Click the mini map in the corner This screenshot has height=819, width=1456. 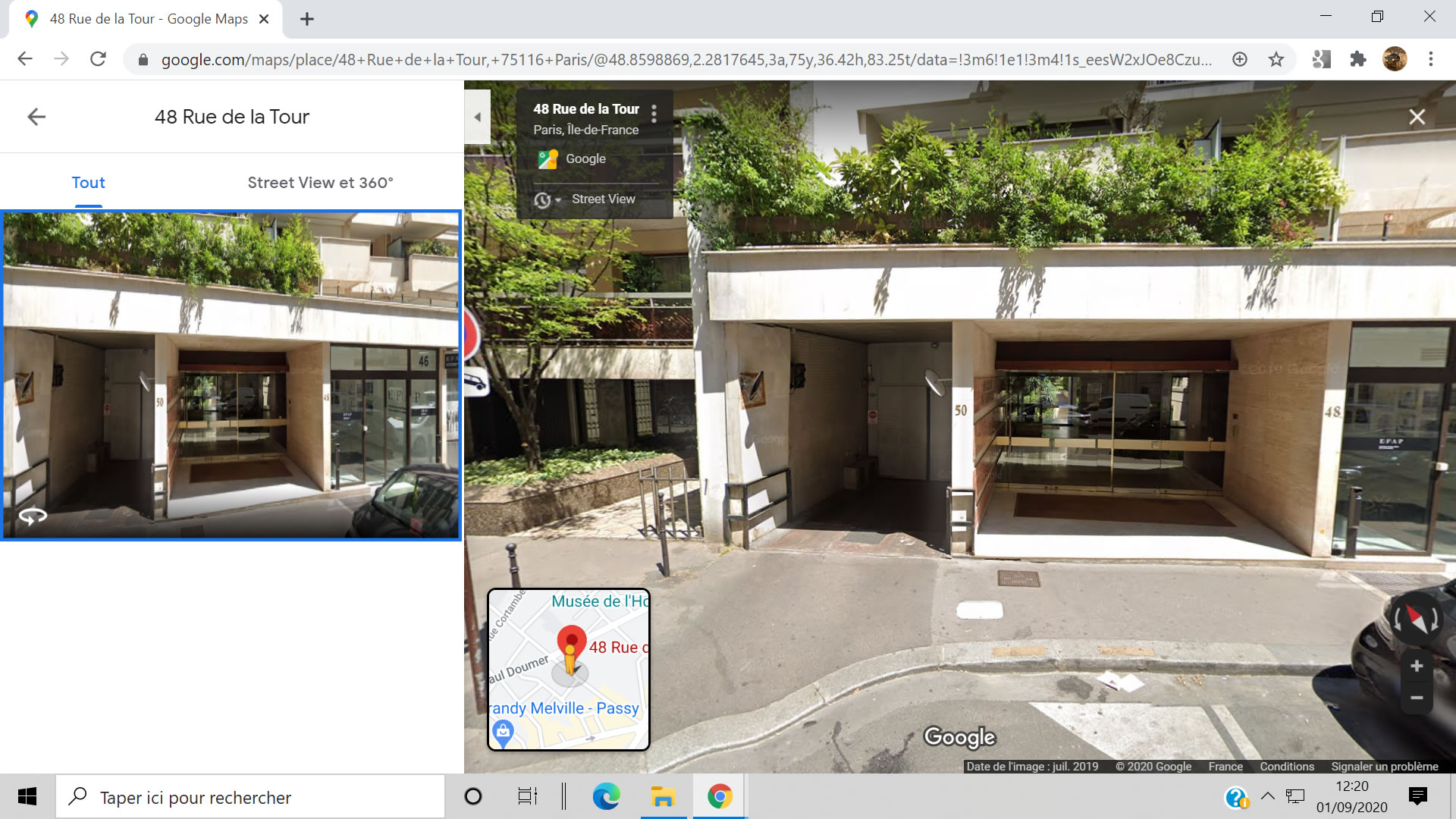[x=569, y=670]
